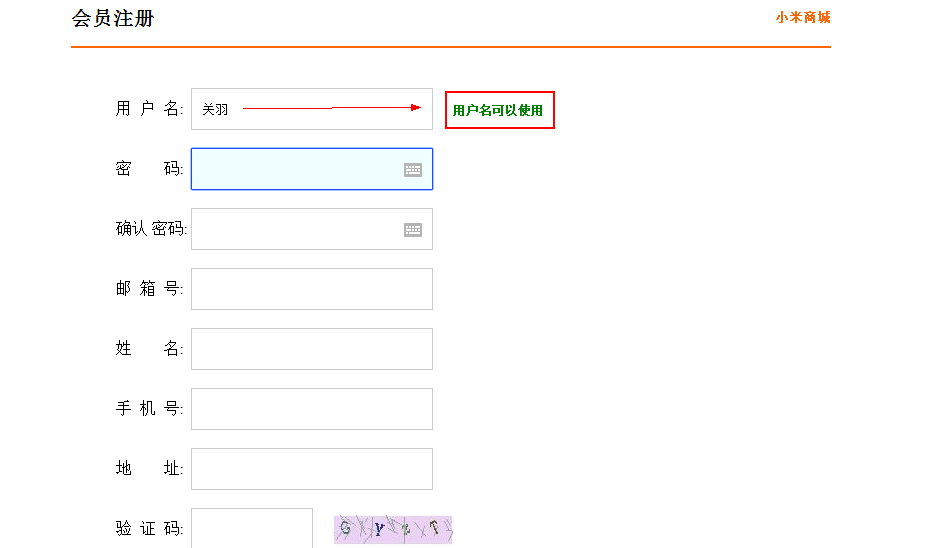
Task: Click the 用户名 field containing 关羽
Action: 311,109
